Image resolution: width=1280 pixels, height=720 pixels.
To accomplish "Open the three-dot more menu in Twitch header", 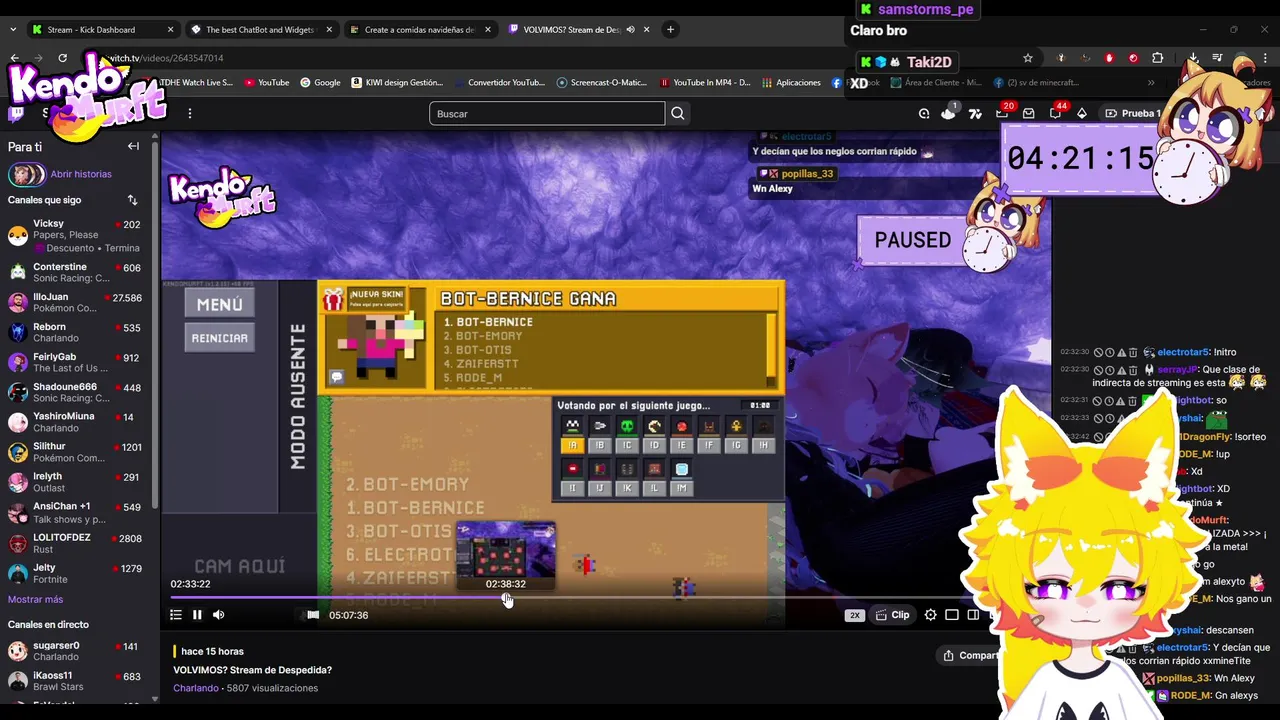I will click(x=189, y=114).
